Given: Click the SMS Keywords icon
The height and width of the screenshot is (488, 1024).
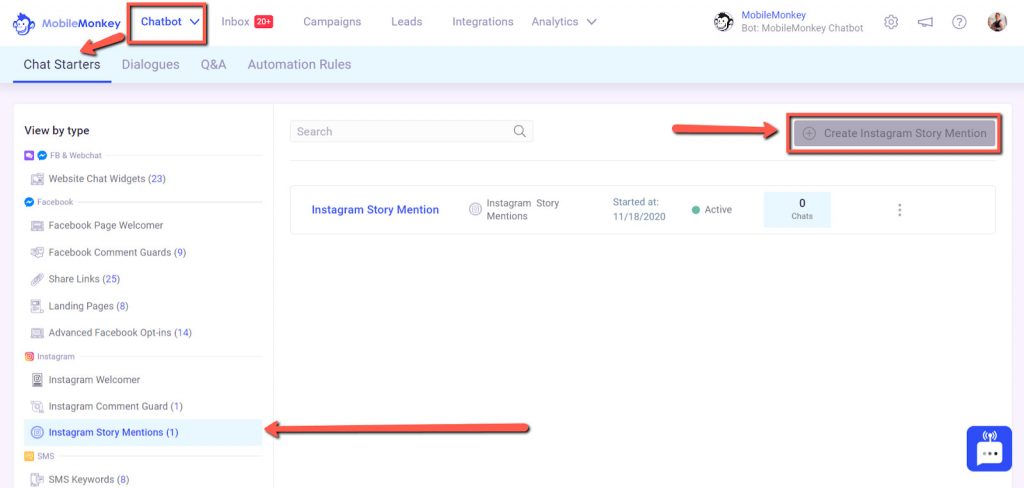Looking at the screenshot, I should [37, 480].
